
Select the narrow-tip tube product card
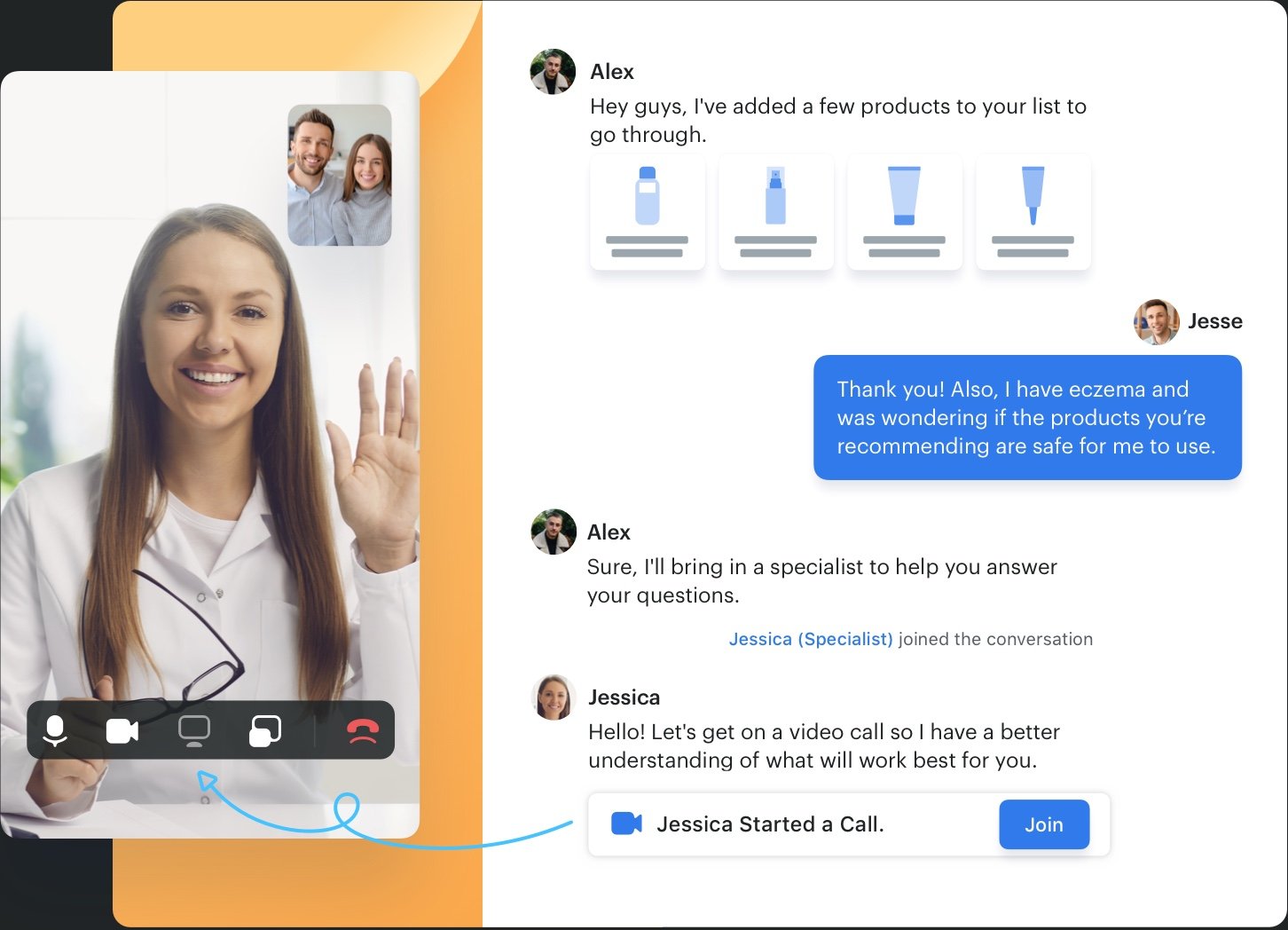(1033, 212)
